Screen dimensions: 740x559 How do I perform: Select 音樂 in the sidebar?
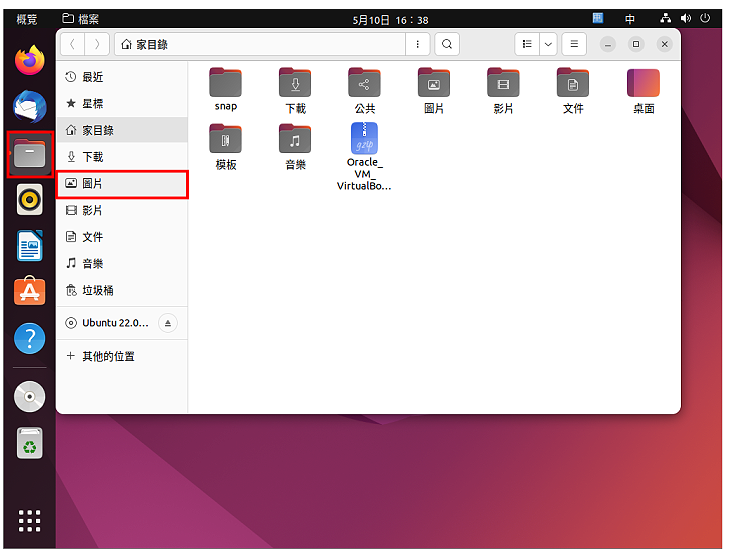tap(122, 263)
